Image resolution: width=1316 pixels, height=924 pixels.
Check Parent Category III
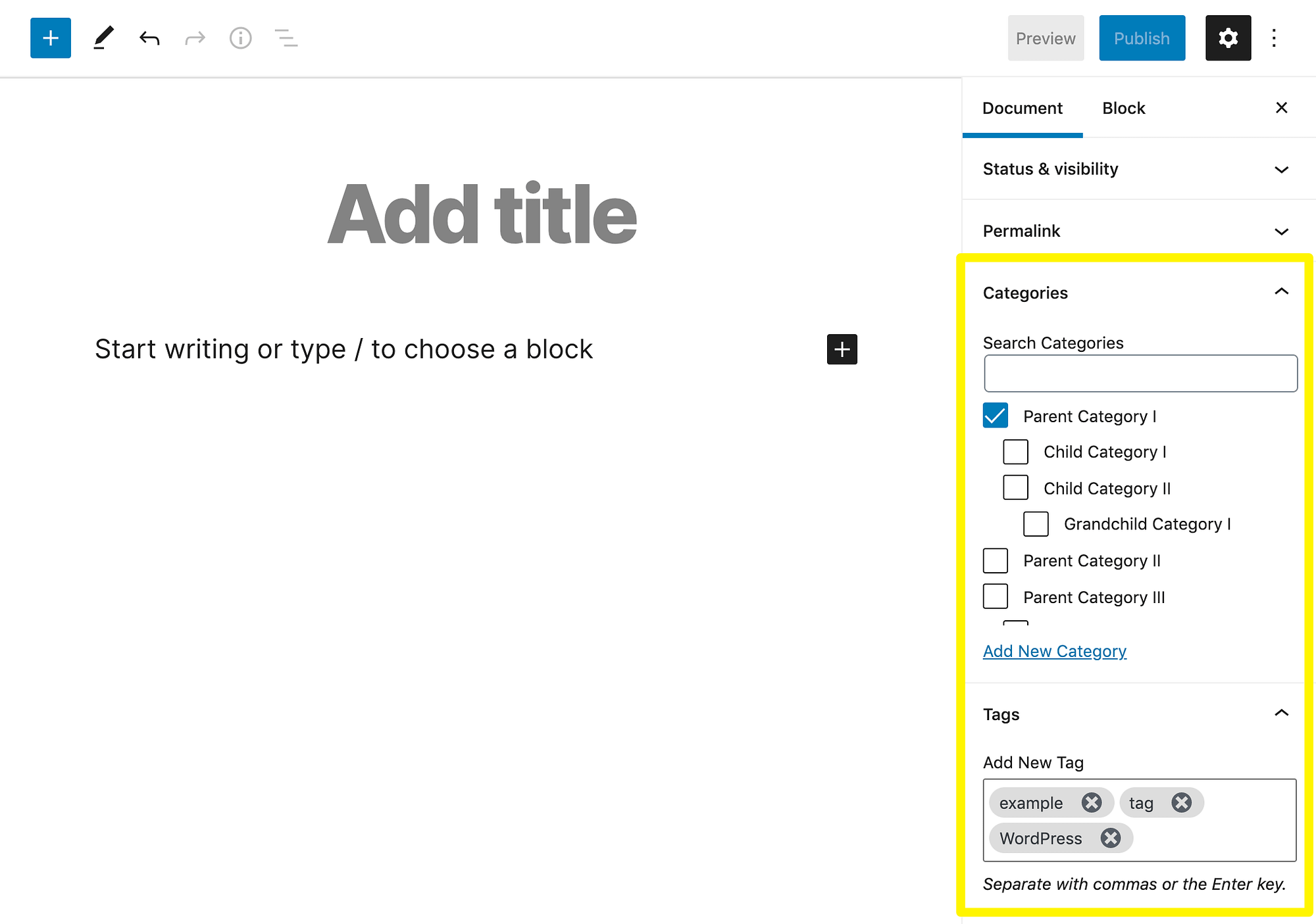click(996, 596)
